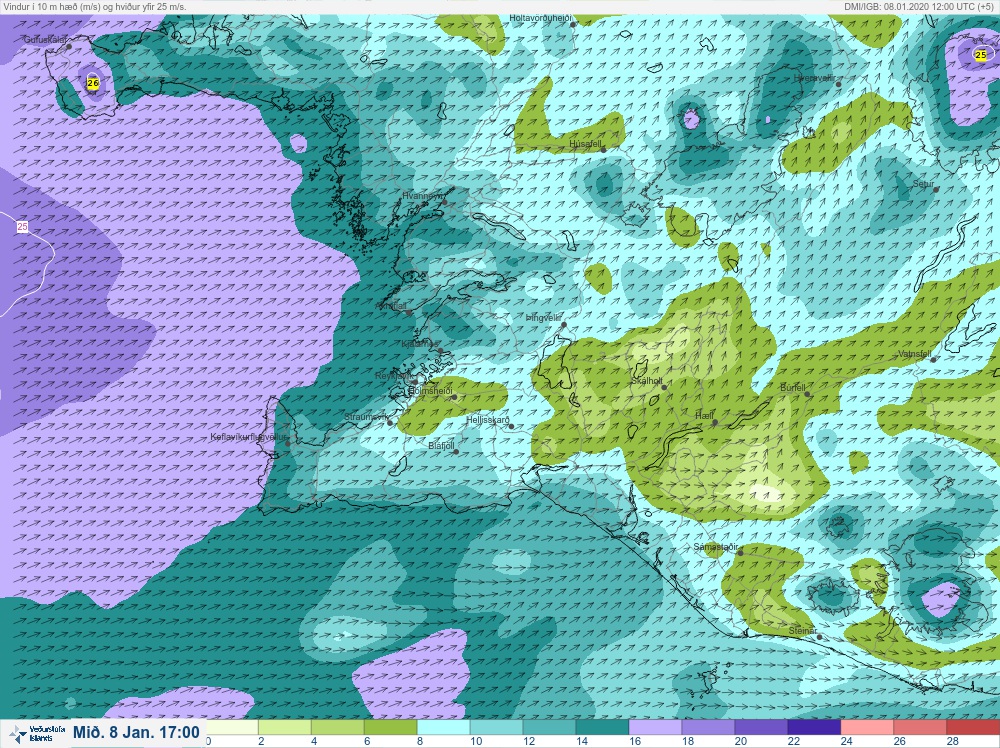Click the 10–12 m/s light teal legend swatch
This screenshot has height=748, width=1000.
click(x=496, y=728)
